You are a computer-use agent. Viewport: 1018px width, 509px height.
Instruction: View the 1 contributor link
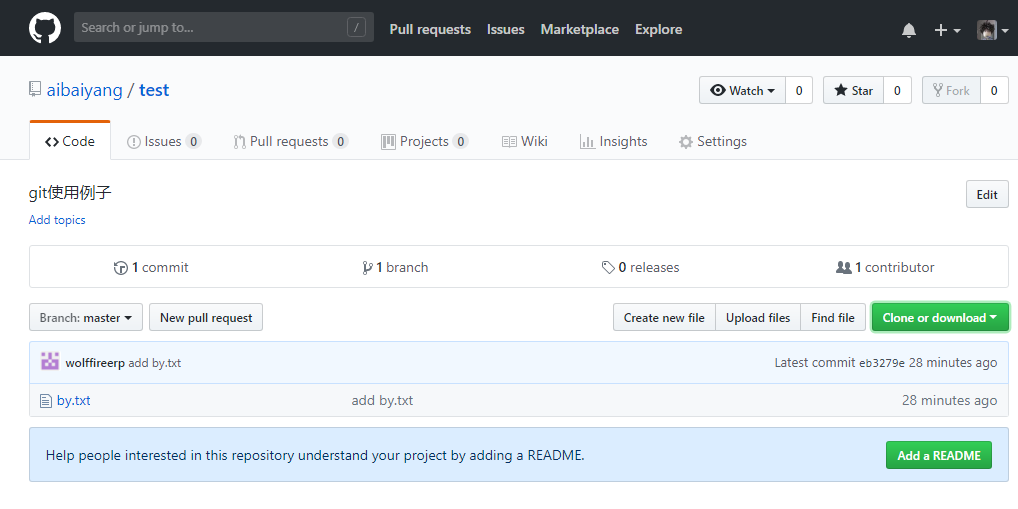pyautogui.click(x=885, y=267)
